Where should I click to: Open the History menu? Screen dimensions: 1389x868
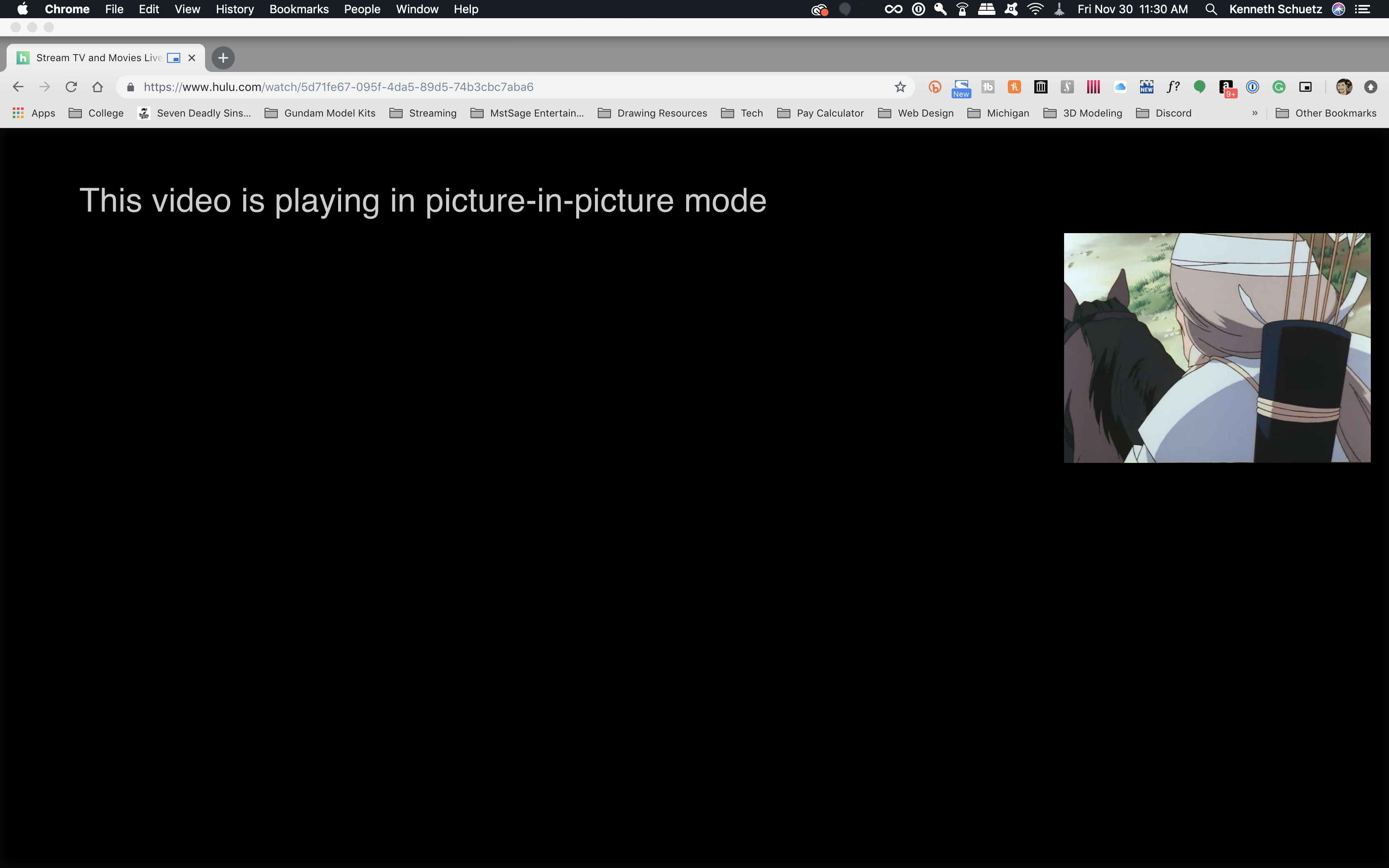pyautogui.click(x=235, y=9)
